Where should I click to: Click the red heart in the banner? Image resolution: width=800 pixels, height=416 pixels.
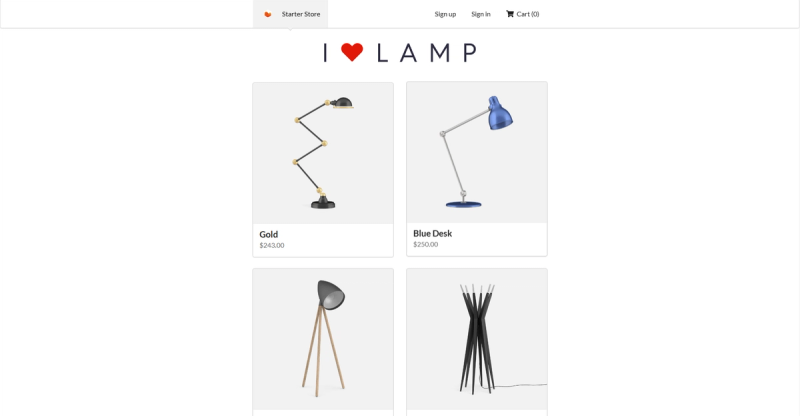pos(352,52)
